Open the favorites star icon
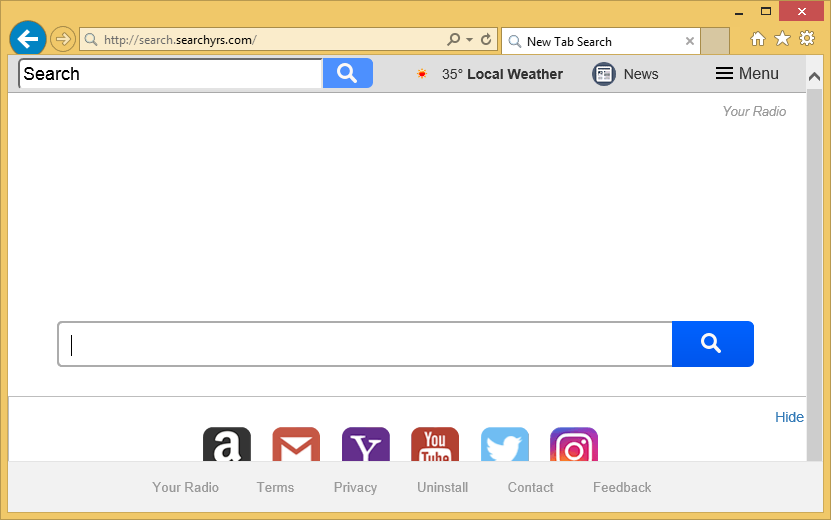Screen dimensions: 831x520 point(782,39)
